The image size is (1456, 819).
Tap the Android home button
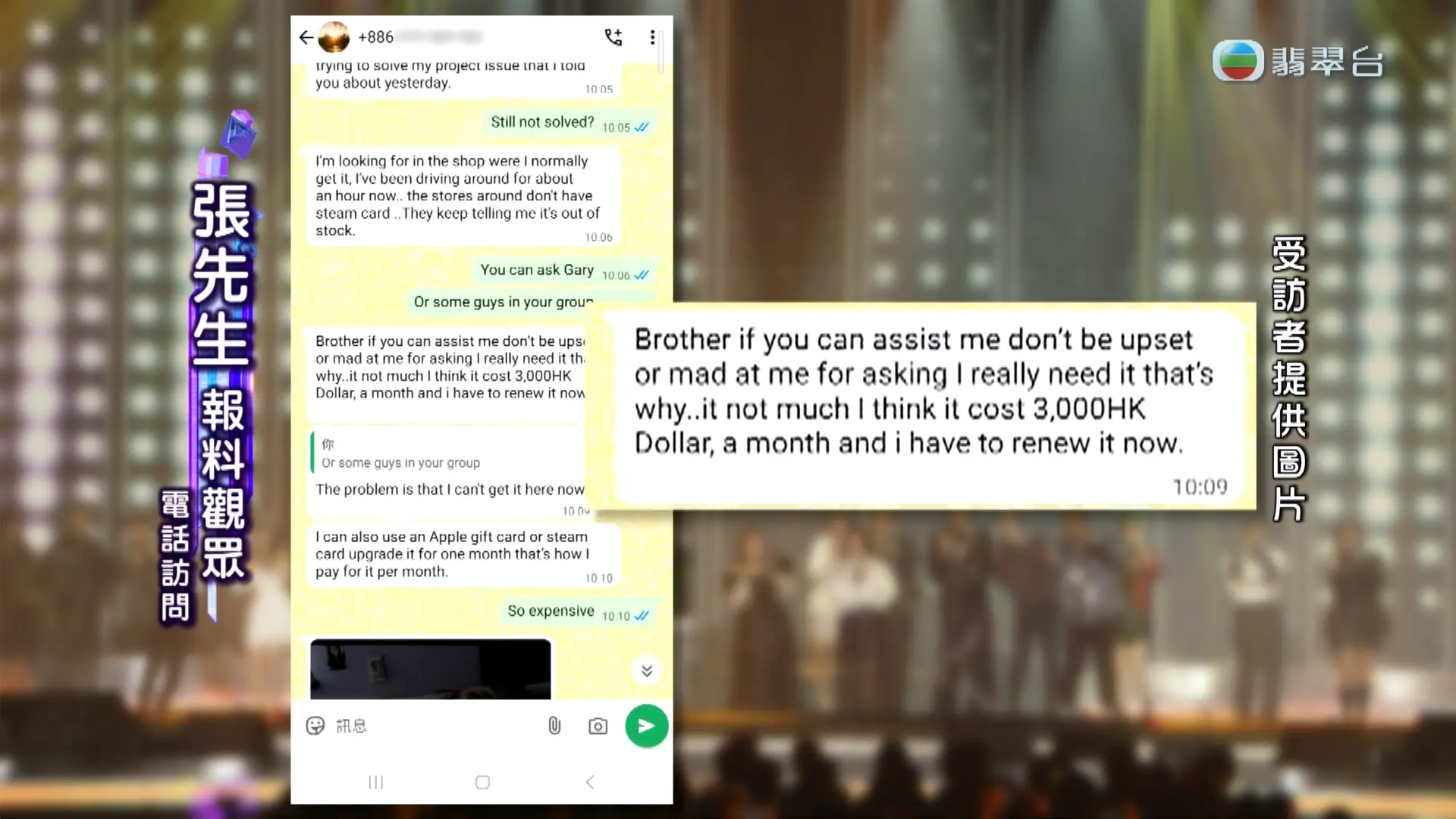click(482, 782)
